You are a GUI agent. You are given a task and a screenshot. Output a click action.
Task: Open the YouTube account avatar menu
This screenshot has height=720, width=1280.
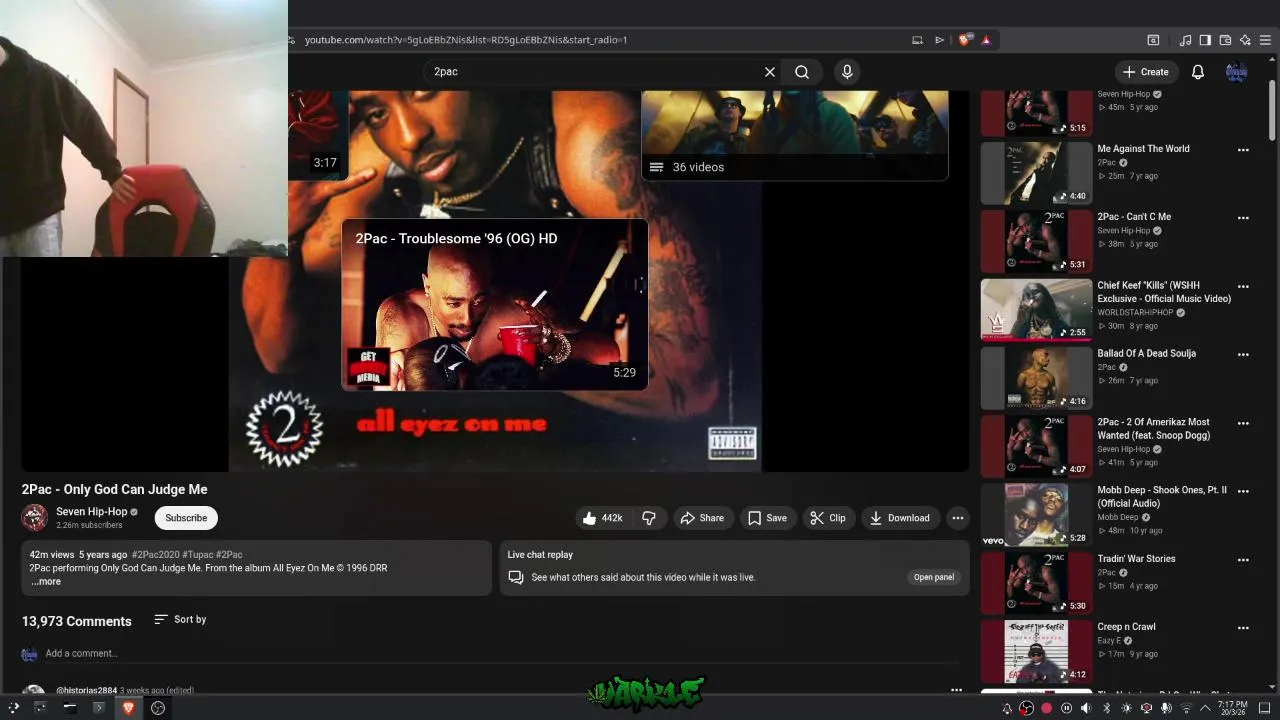[x=1237, y=72]
